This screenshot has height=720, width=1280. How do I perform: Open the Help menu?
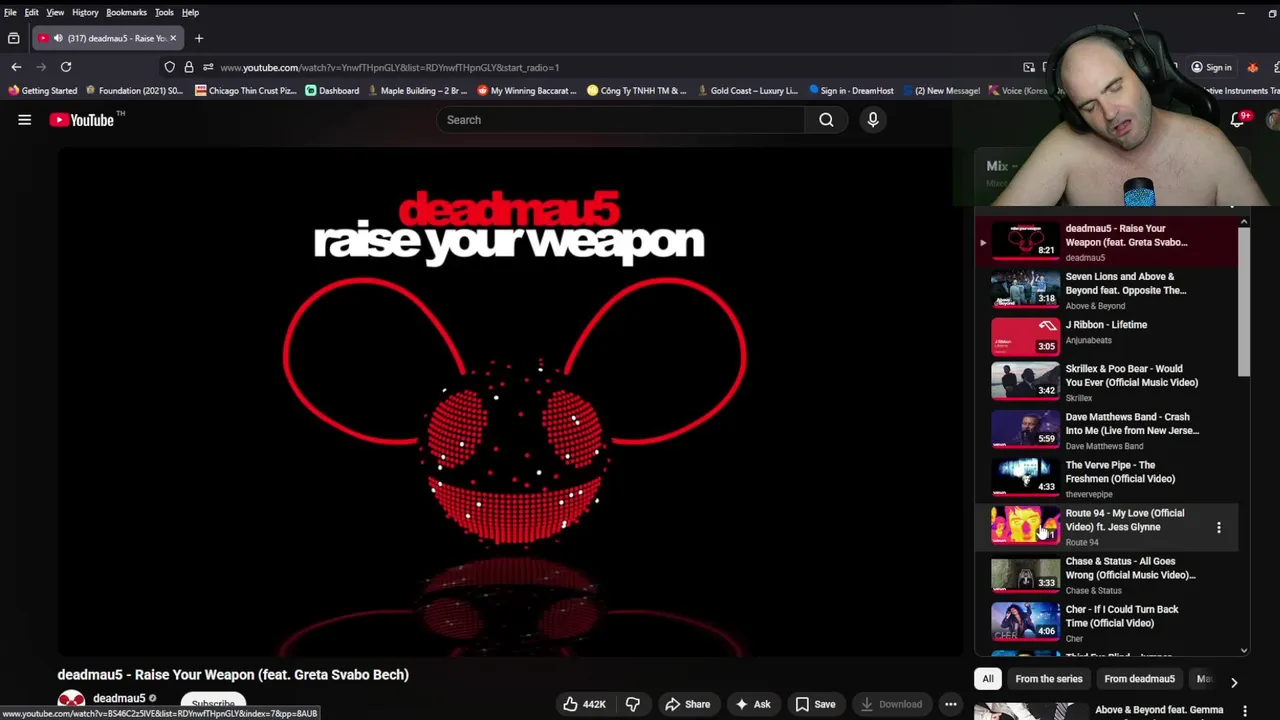pos(190,12)
